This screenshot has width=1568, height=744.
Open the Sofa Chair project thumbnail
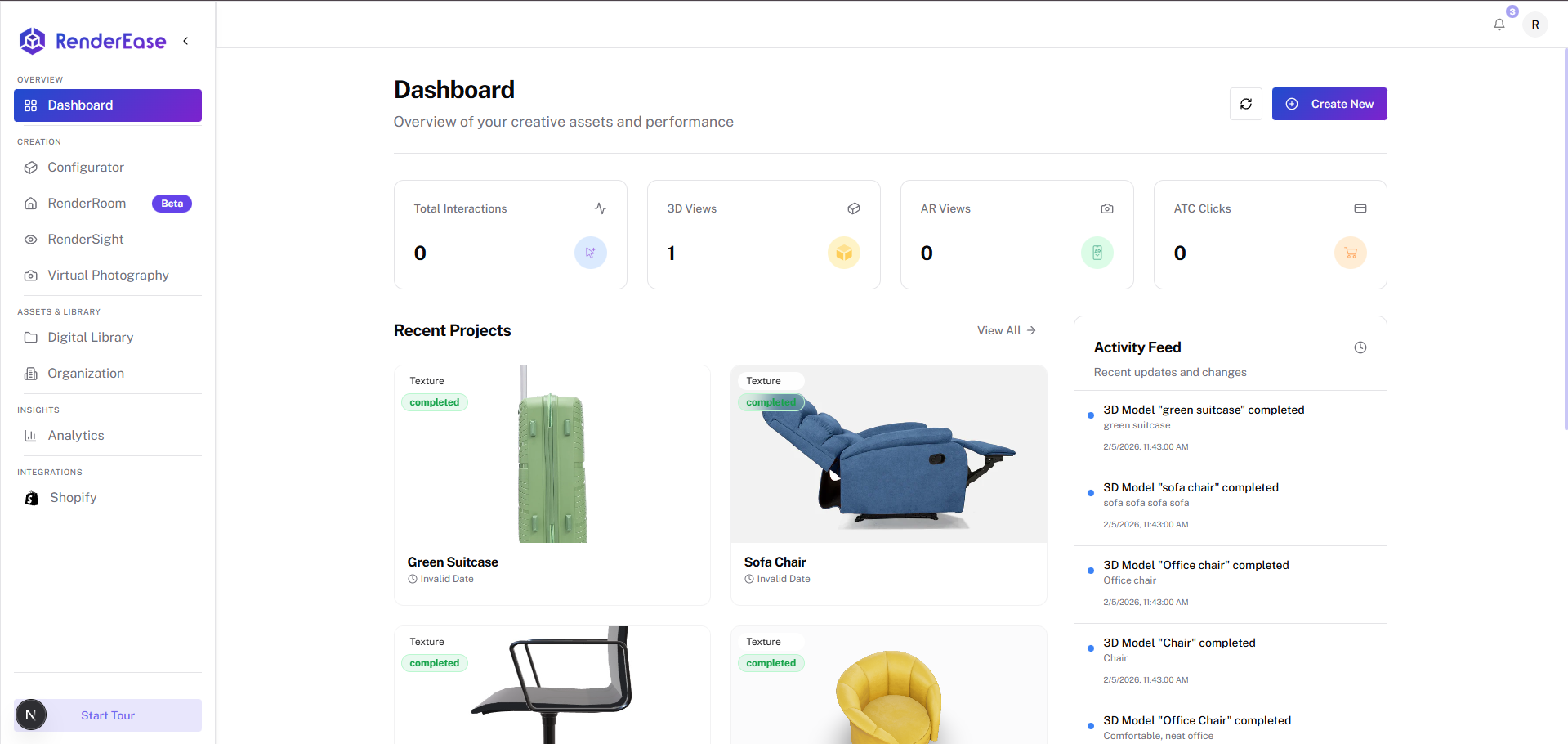[x=889, y=454]
